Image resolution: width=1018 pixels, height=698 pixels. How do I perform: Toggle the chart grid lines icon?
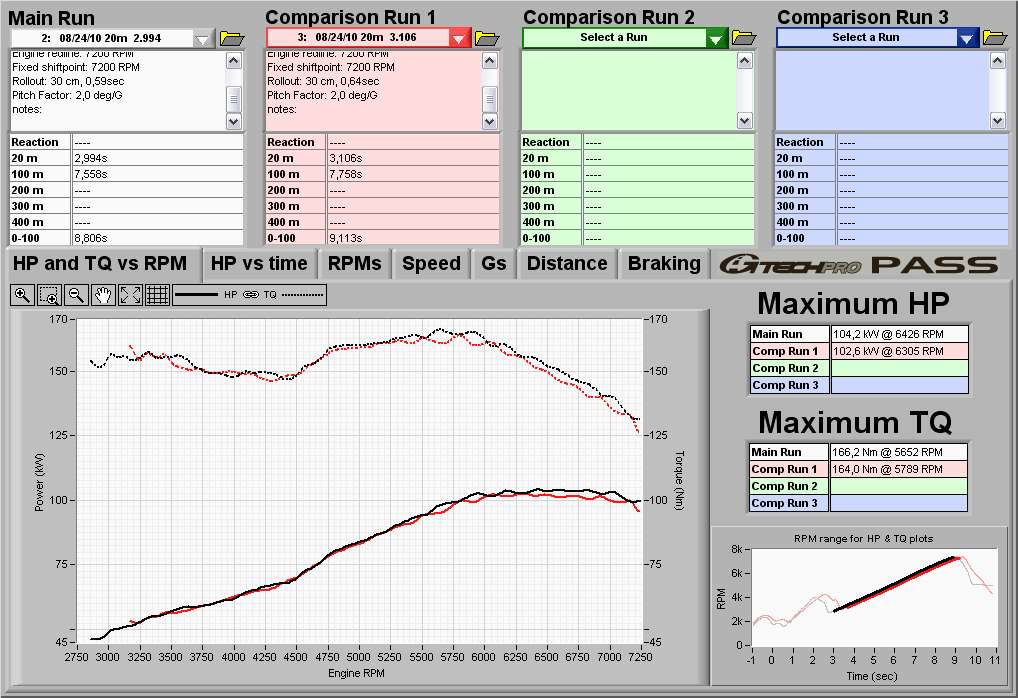(157, 295)
